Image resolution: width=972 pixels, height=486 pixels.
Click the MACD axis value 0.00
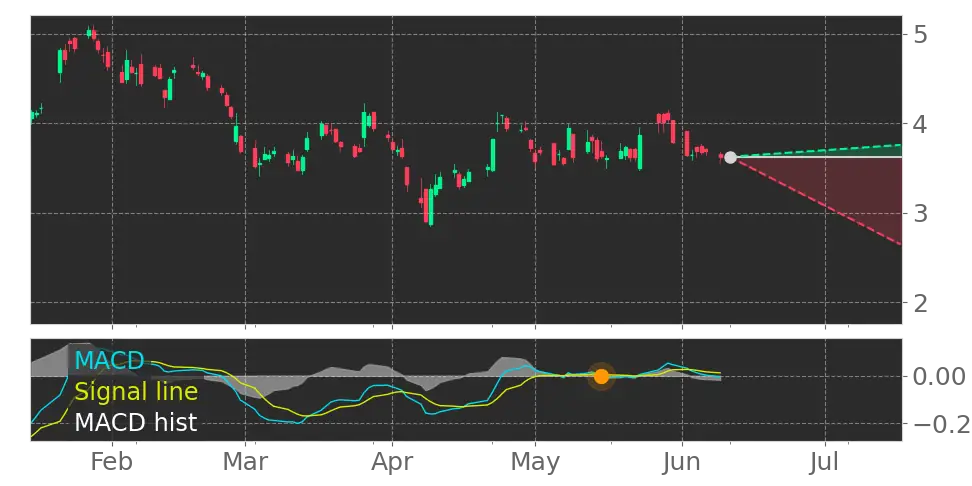pyautogui.click(x=940, y=376)
